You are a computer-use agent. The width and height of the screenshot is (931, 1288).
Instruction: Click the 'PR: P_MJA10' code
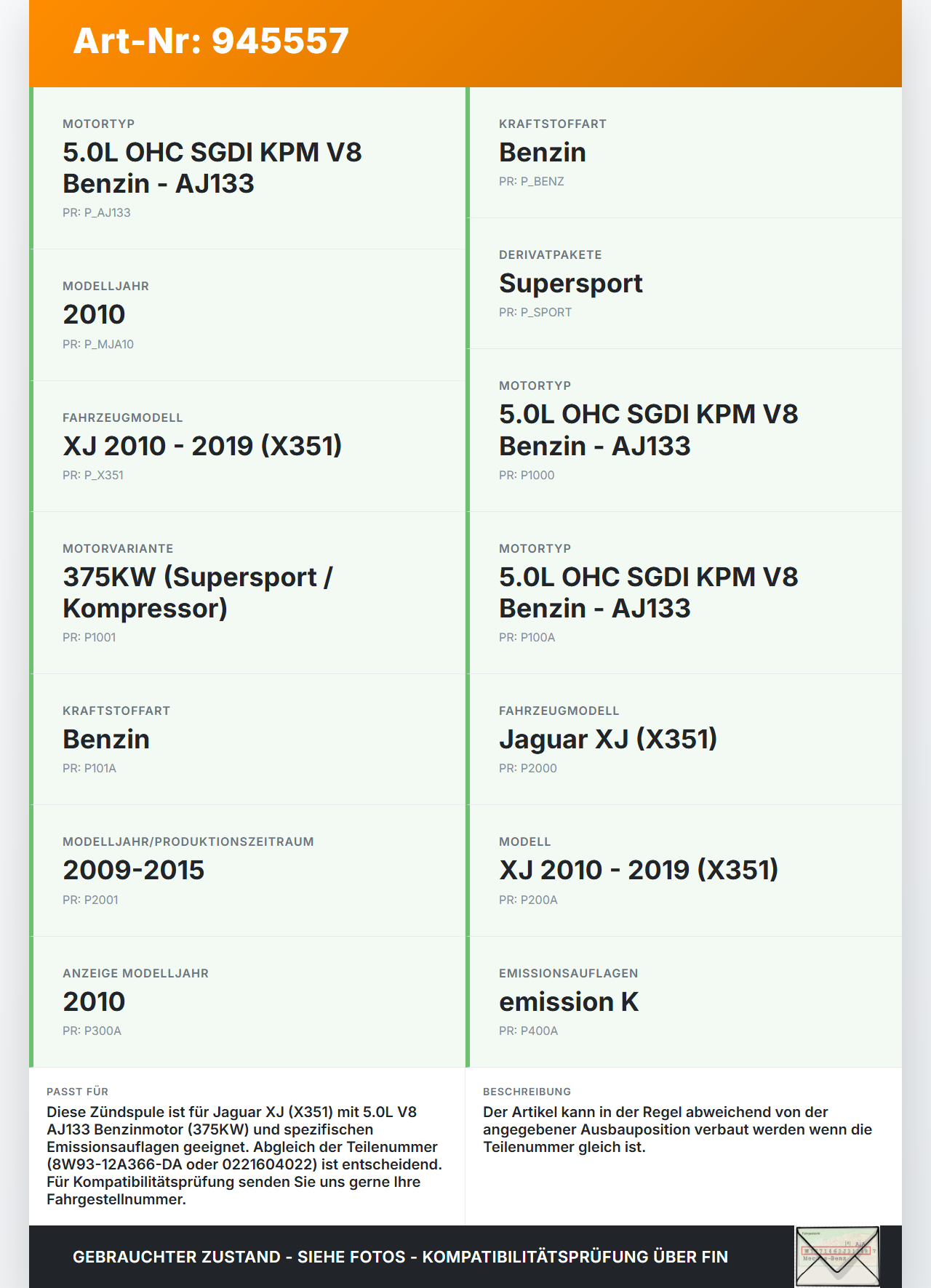pyautogui.click(x=98, y=345)
